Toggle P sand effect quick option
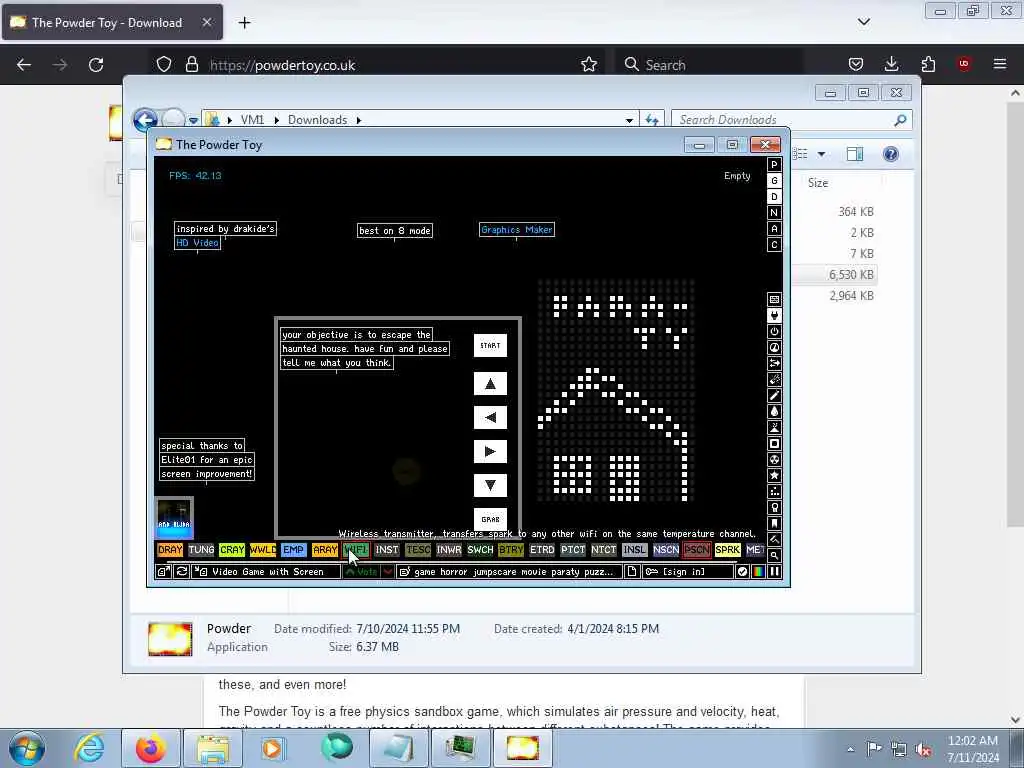1024x768 pixels. [774, 165]
